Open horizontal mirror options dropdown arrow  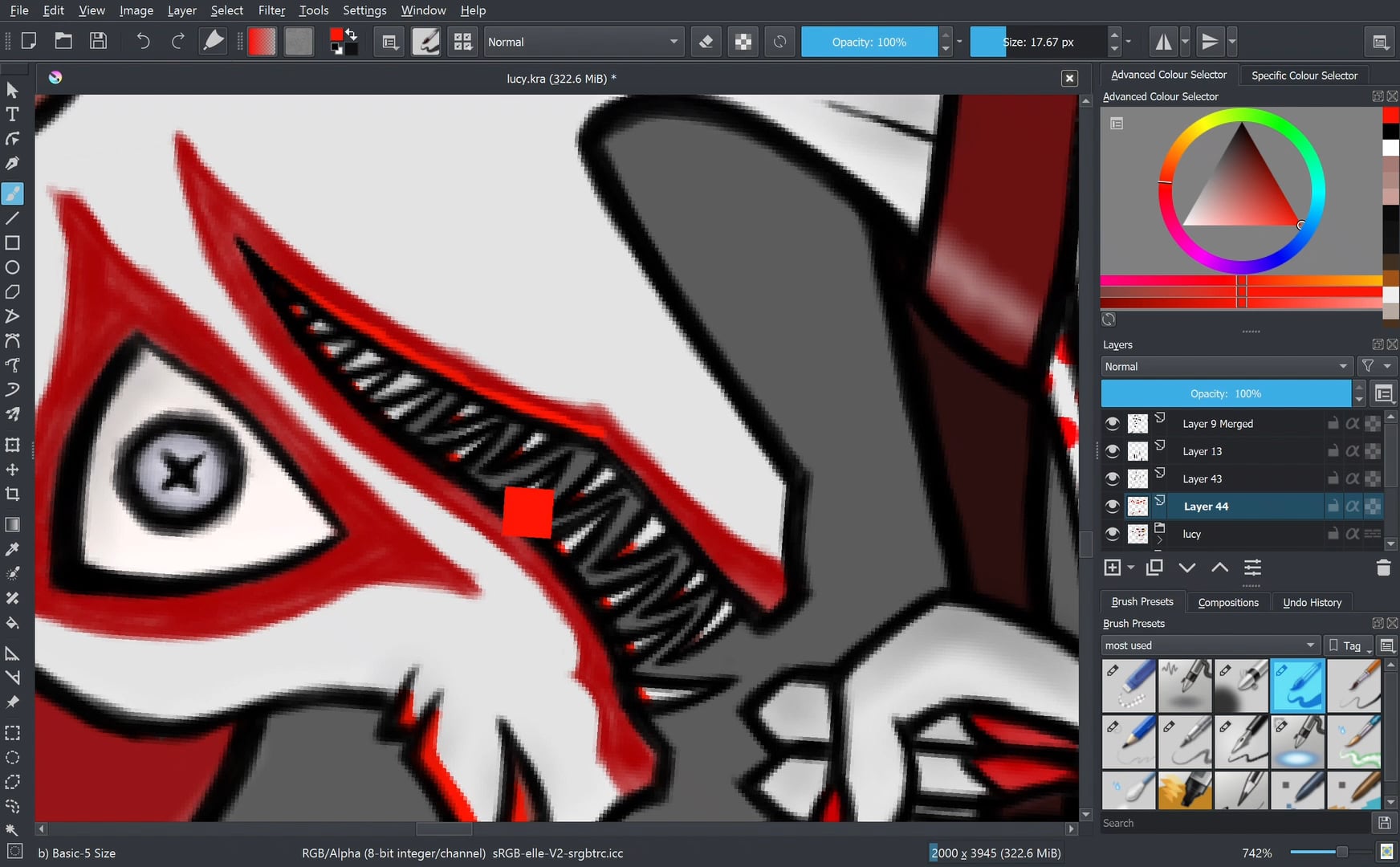pos(1186,42)
